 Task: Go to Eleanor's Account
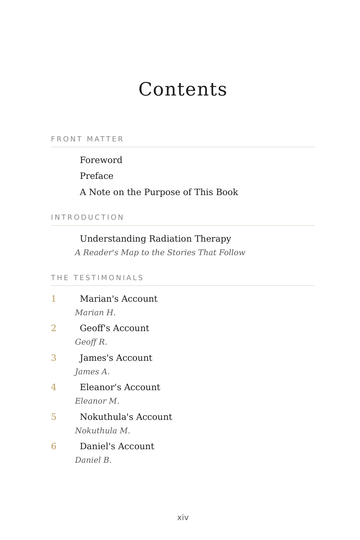pos(120,387)
